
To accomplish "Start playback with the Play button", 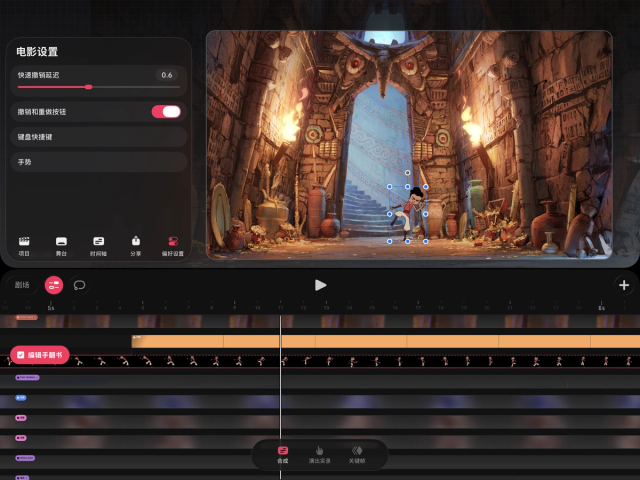I will [320, 285].
